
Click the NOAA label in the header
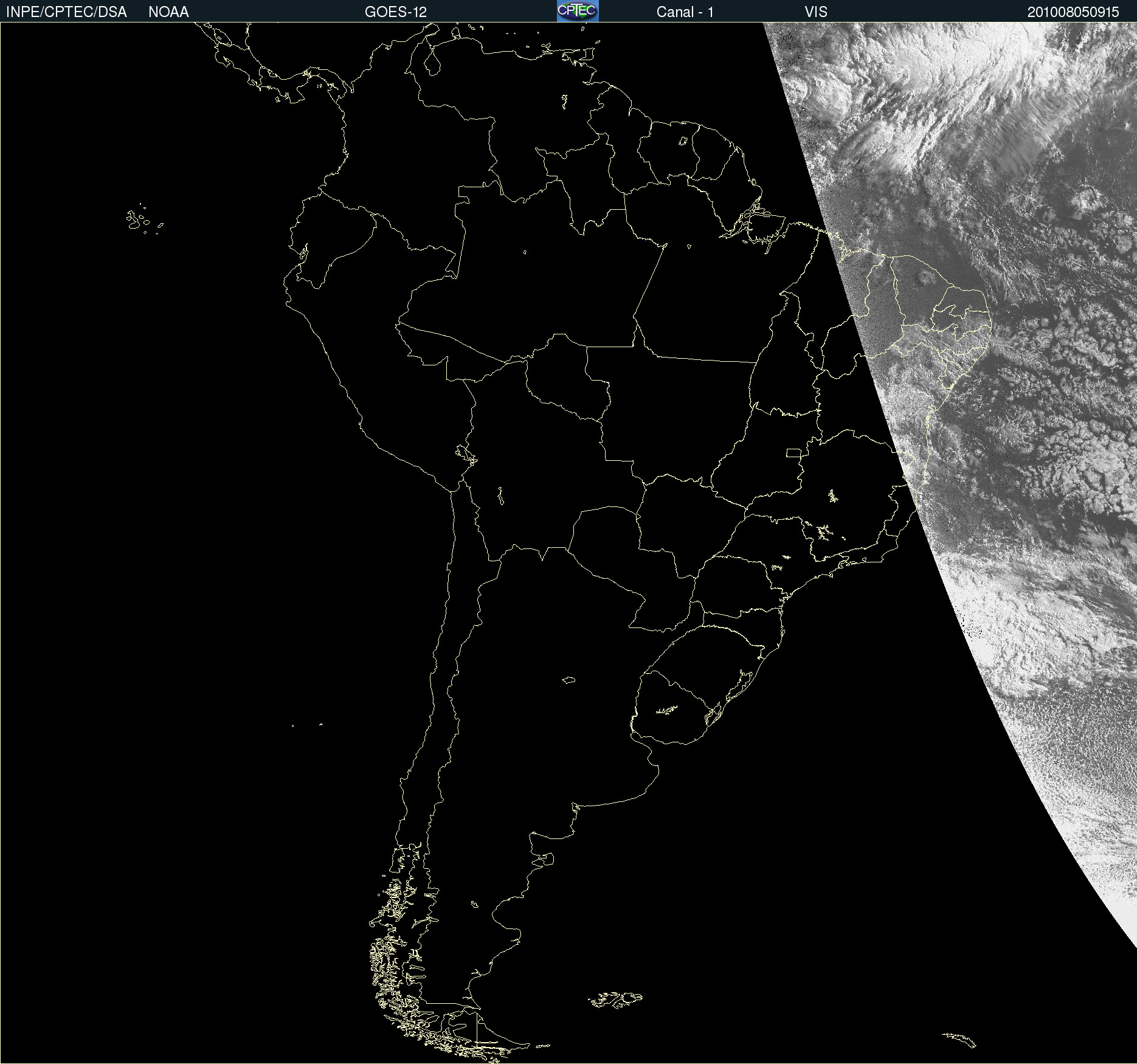click(168, 12)
